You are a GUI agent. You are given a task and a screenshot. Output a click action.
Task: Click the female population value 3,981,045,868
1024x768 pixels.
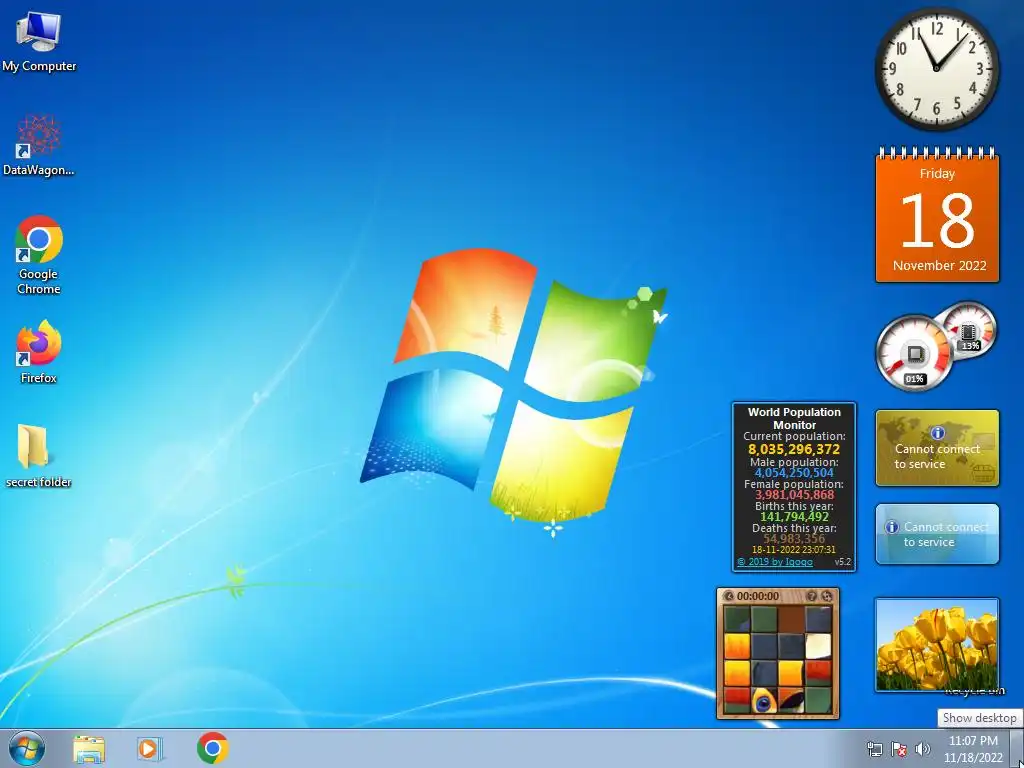tap(794, 495)
